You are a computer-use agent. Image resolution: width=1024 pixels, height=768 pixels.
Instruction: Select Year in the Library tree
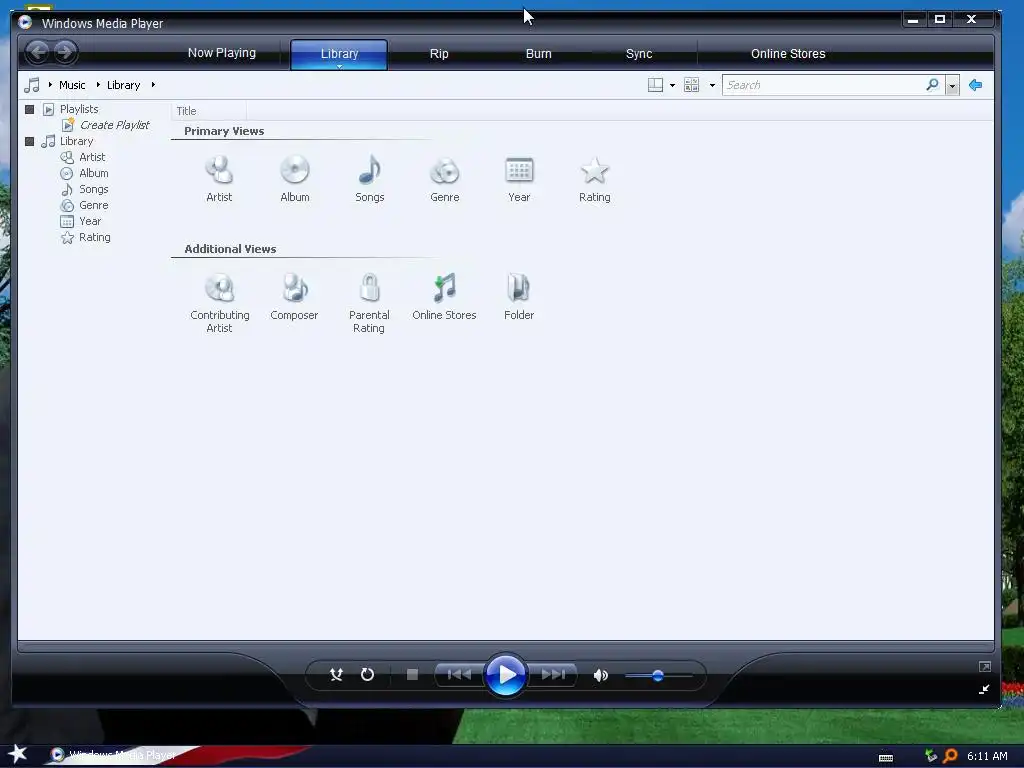click(89, 221)
